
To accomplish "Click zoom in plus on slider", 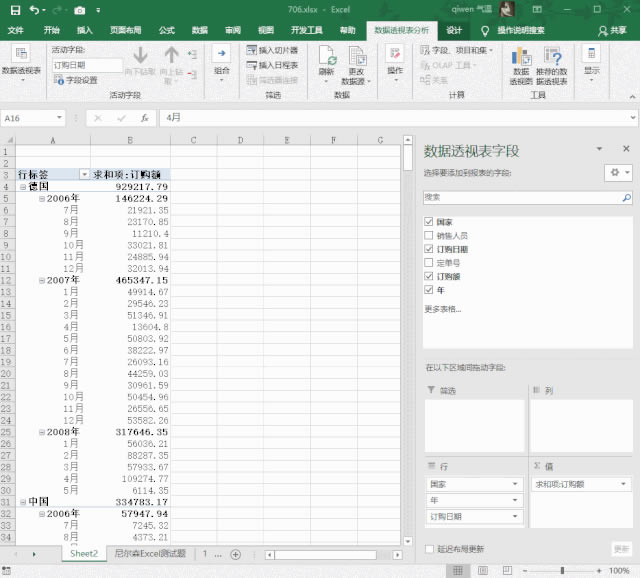I will pos(599,571).
